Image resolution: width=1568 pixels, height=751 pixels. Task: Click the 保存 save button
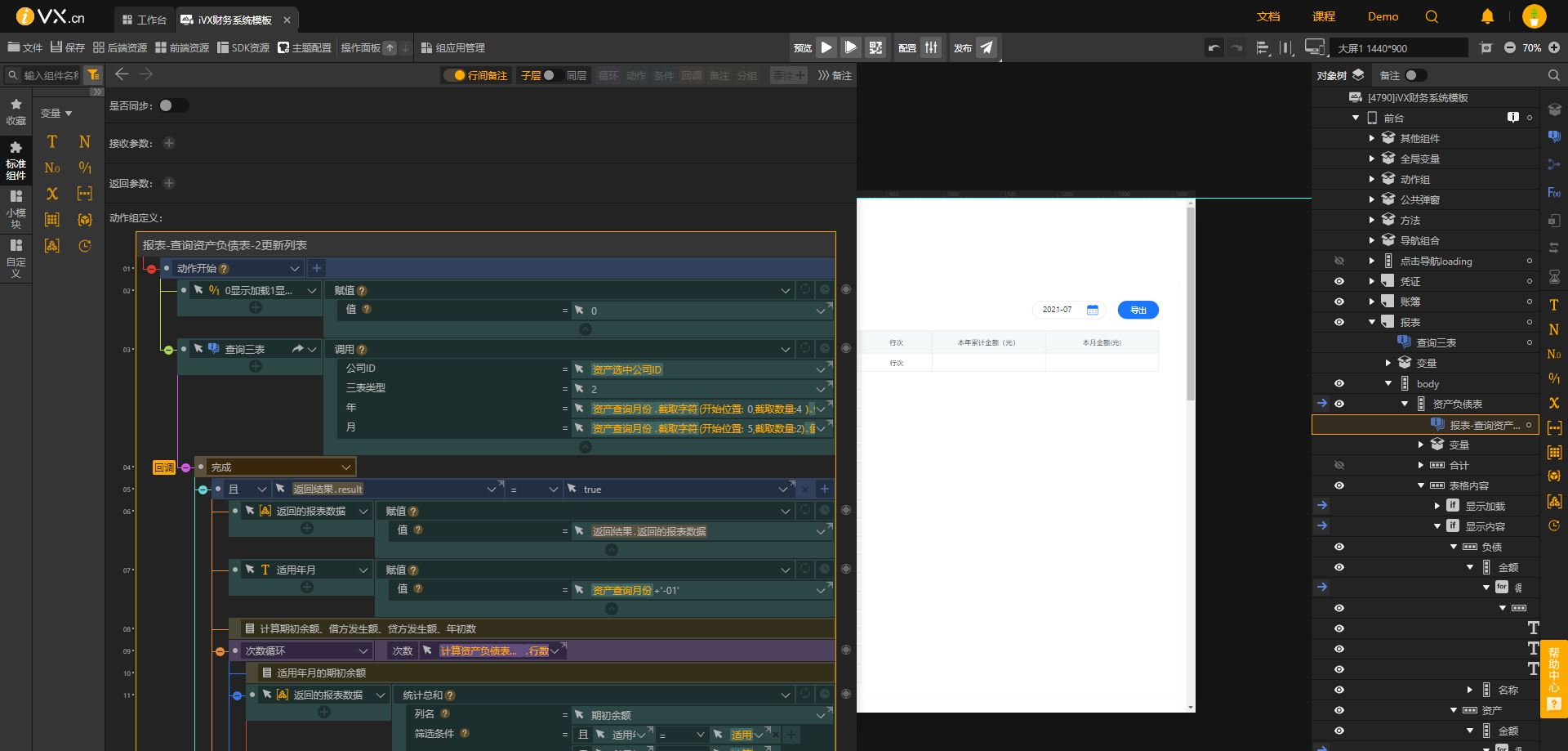(68, 47)
